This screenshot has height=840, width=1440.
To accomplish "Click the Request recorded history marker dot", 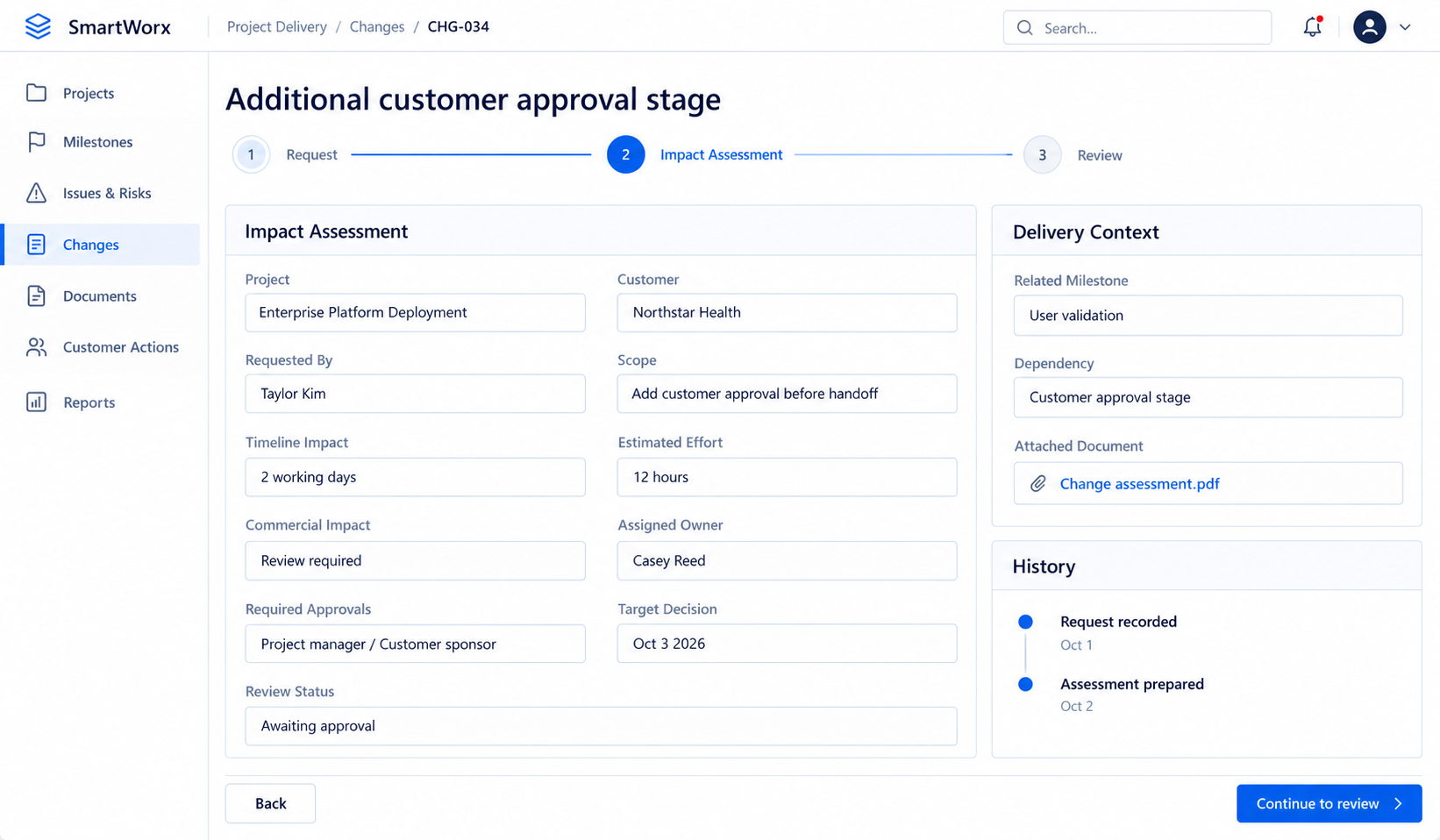I will click(x=1025, y=622).
